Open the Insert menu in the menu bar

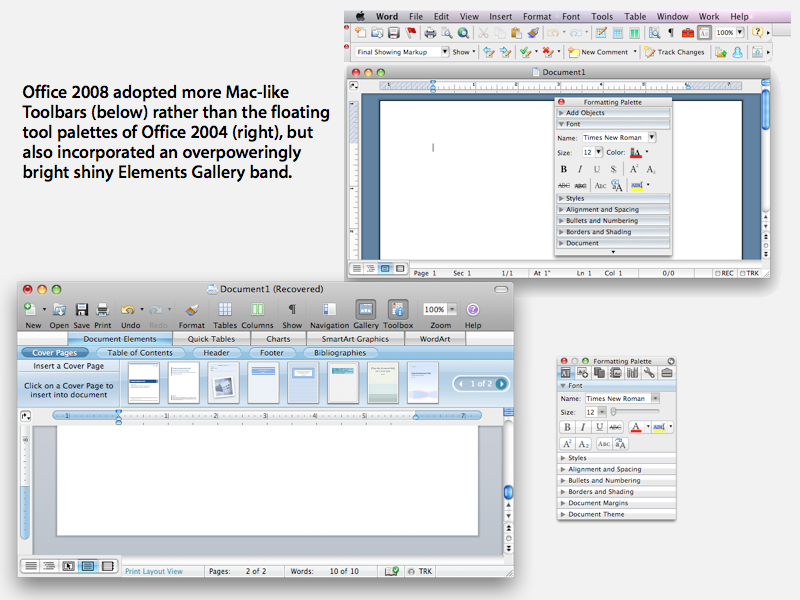[x=501, y=16]
